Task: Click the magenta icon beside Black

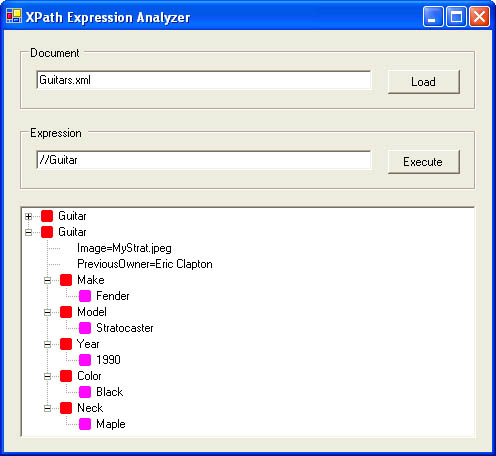Action: point(85,392)
